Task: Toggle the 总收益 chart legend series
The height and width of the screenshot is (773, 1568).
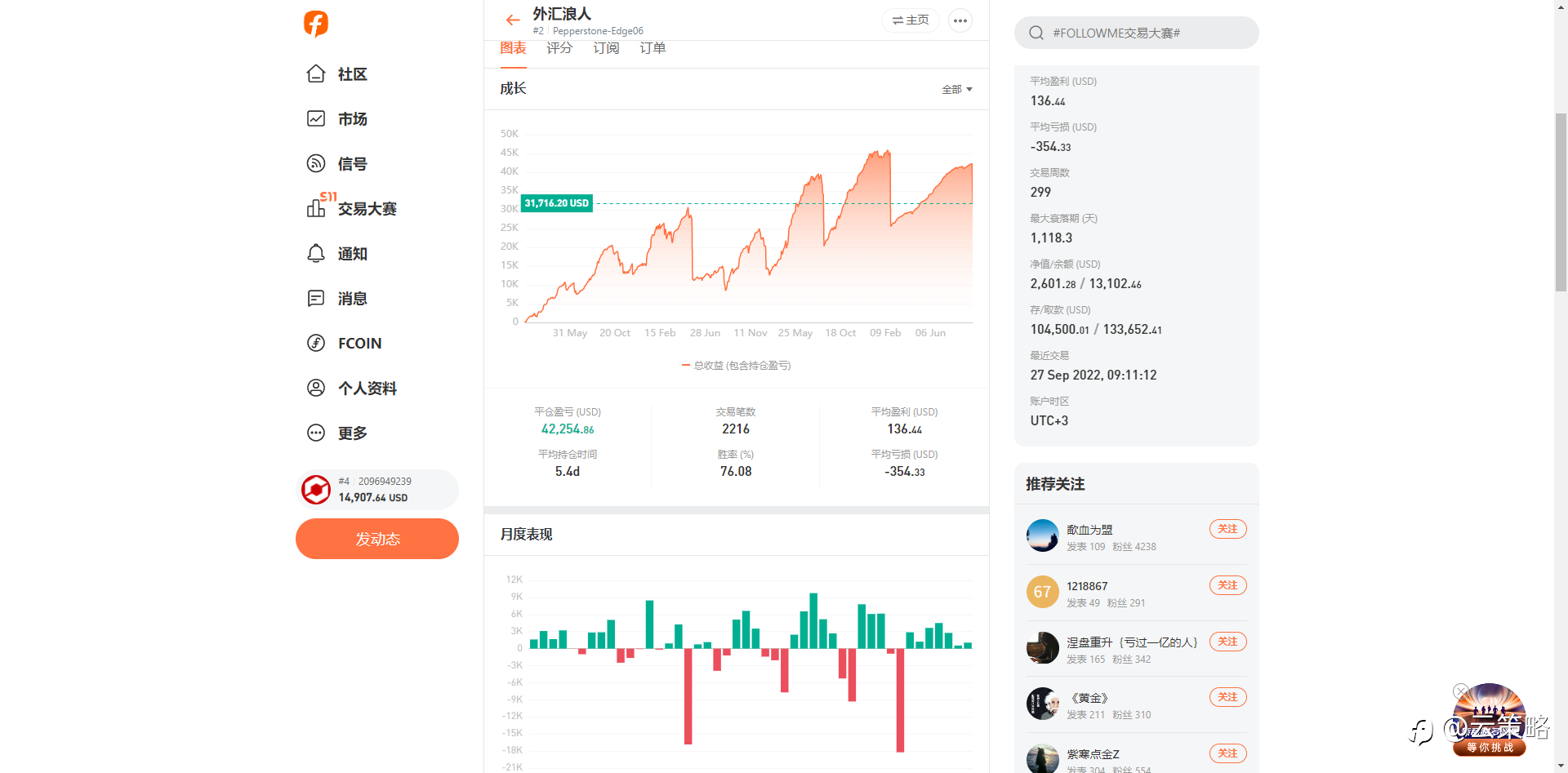Action: point(736,366)
